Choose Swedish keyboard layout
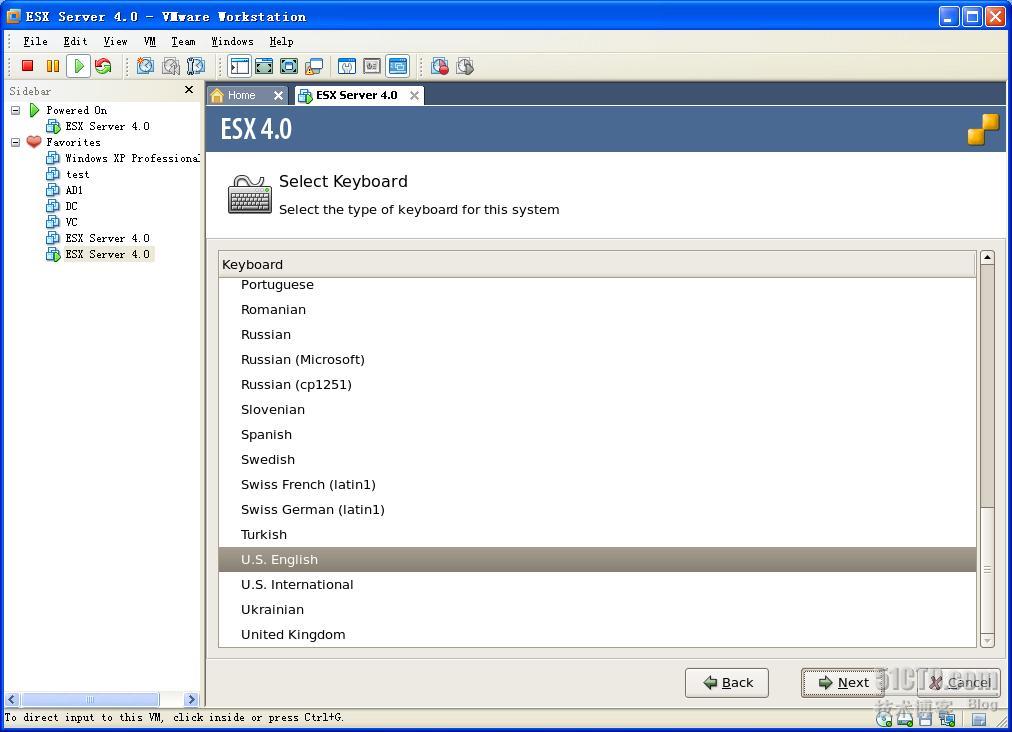The height and width of the screenshot is (732, 1012). 597,460
